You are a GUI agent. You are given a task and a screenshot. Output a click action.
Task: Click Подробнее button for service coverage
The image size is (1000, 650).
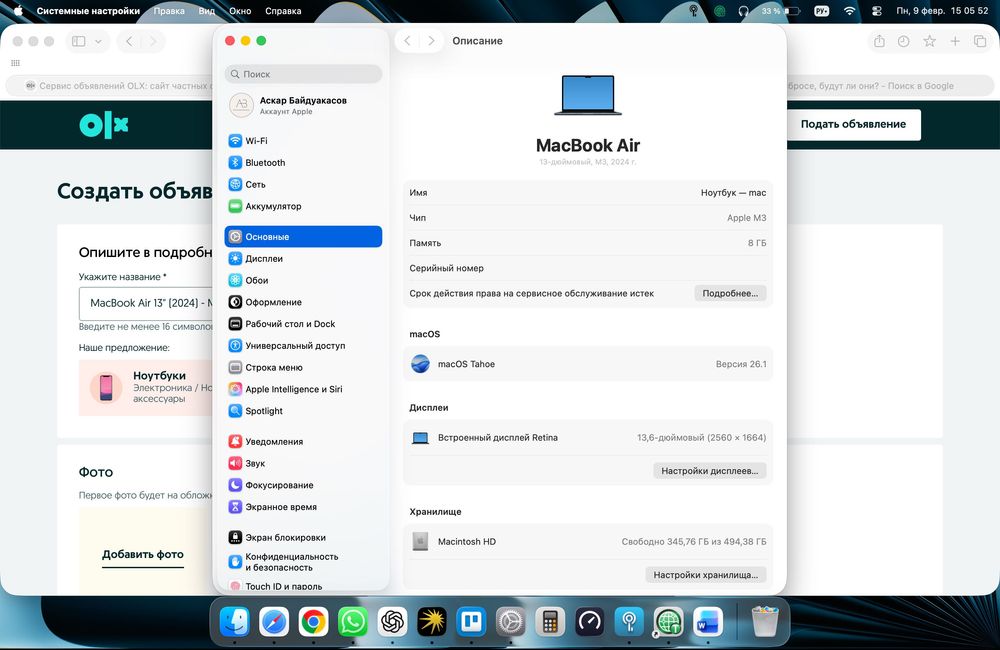(730, 293)
